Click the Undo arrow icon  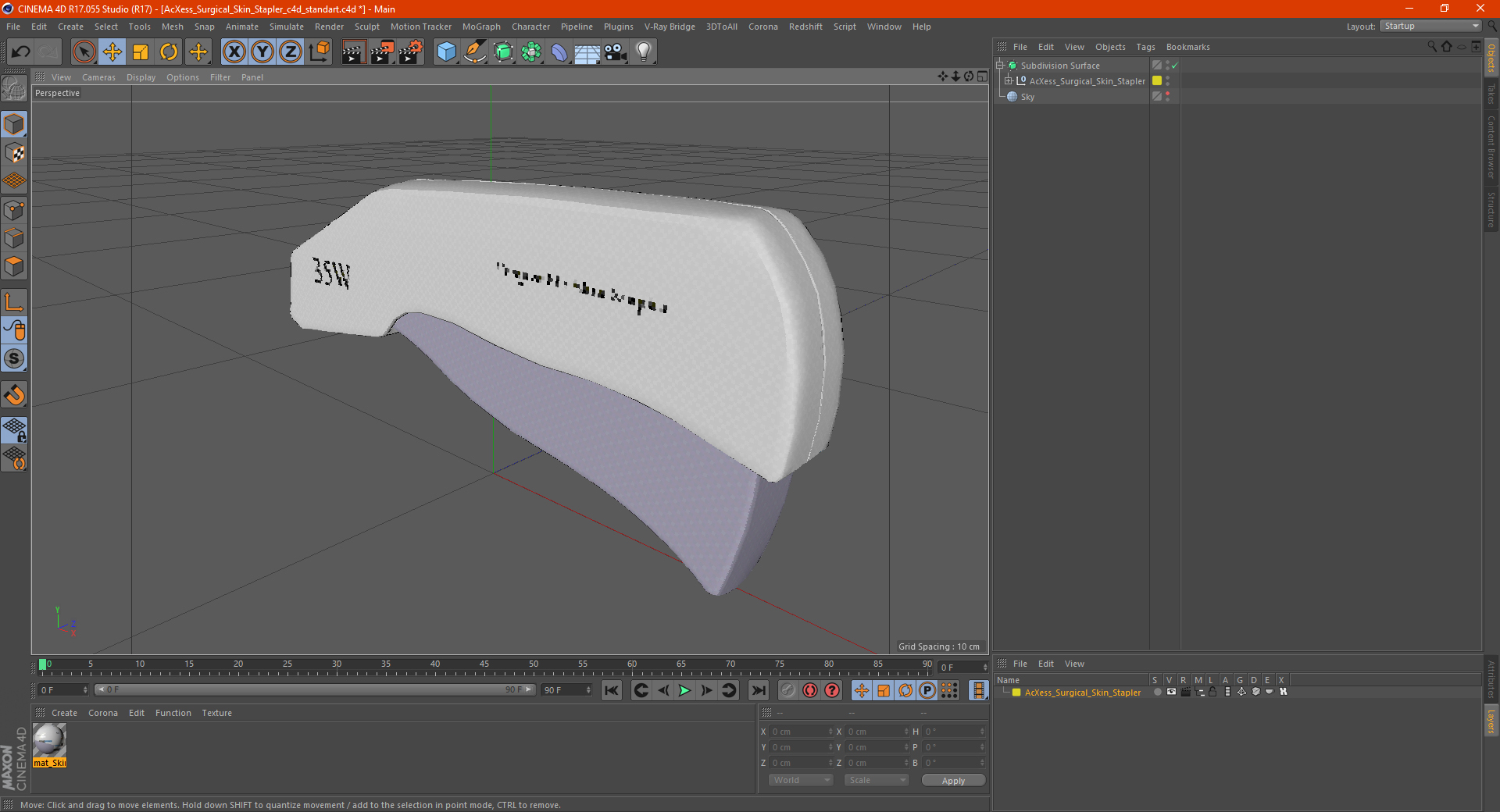pyautogui.click(x=21, y=52)
